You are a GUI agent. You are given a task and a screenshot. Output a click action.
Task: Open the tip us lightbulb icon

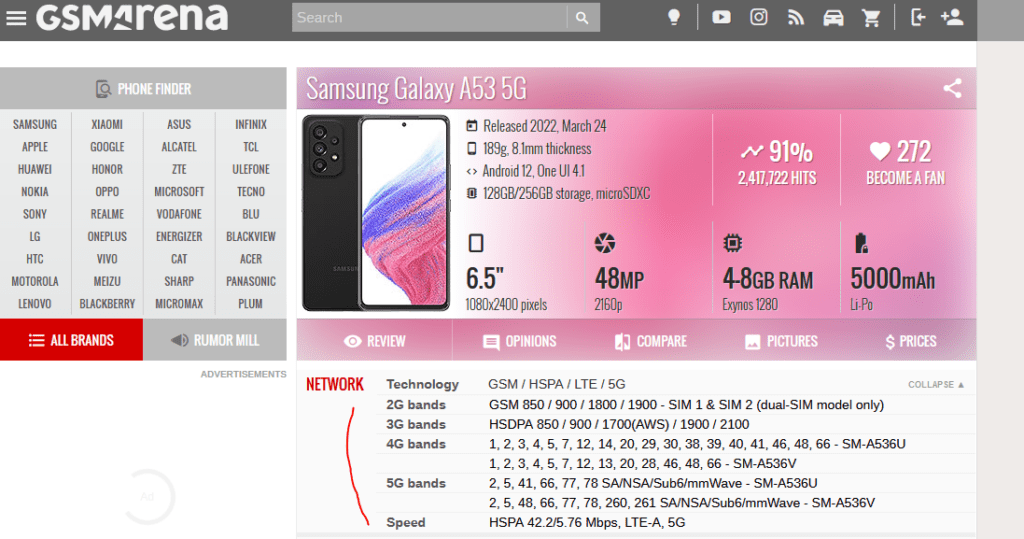click(674, 18)
